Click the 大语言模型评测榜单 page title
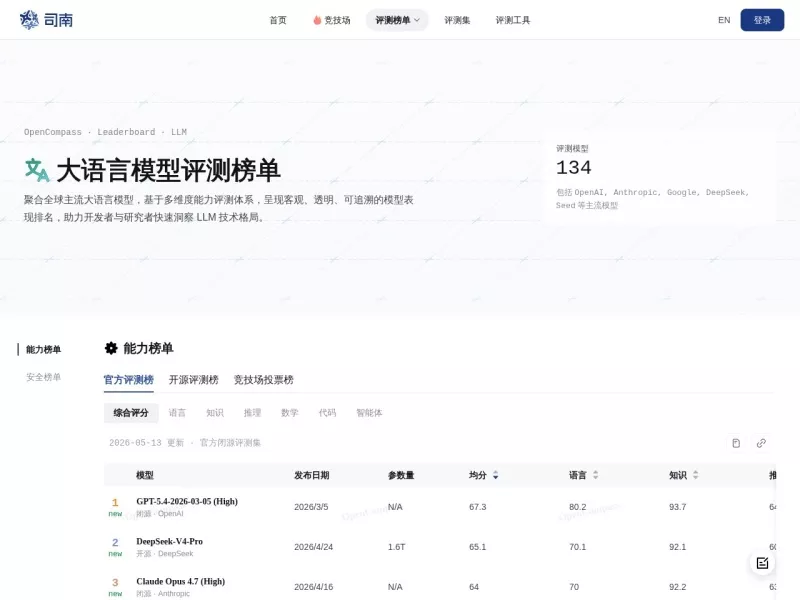 [168, 170]
